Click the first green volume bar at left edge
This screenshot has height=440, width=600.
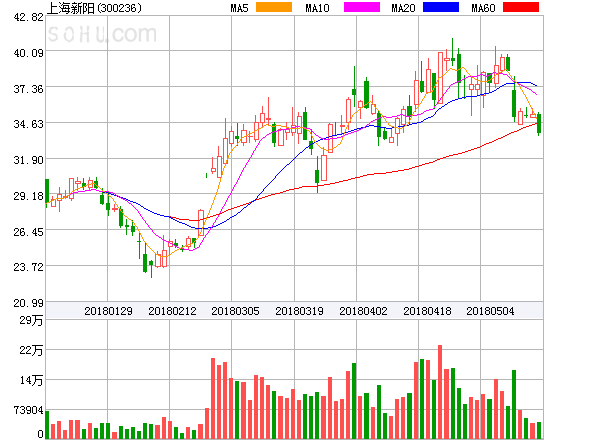pos(47,425)
